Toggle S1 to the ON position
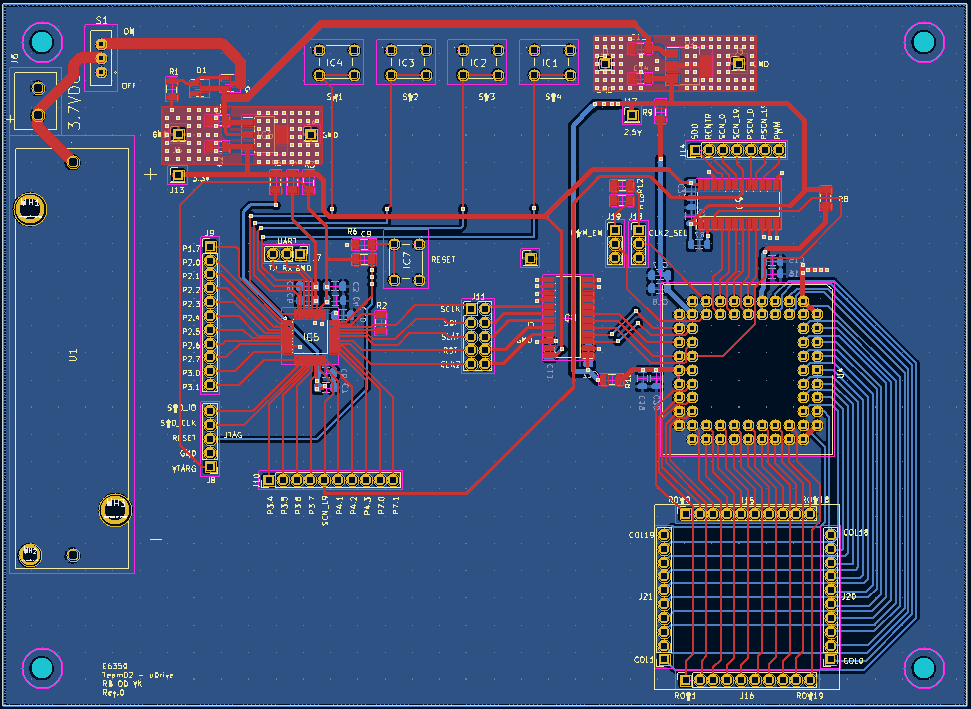The width and height of the screenshot is (971, 709). tap(101, 44)
